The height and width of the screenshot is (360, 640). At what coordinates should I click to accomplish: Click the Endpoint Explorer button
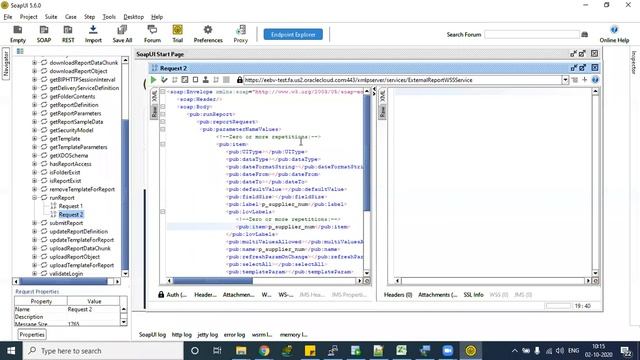293,34
